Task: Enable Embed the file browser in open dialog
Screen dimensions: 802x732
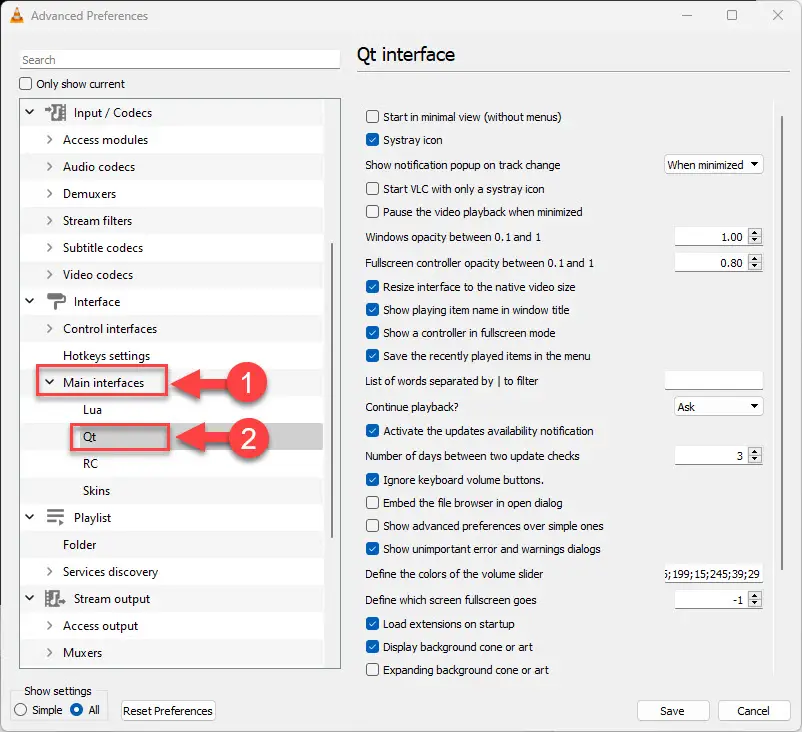Action: tap(372, 503)
